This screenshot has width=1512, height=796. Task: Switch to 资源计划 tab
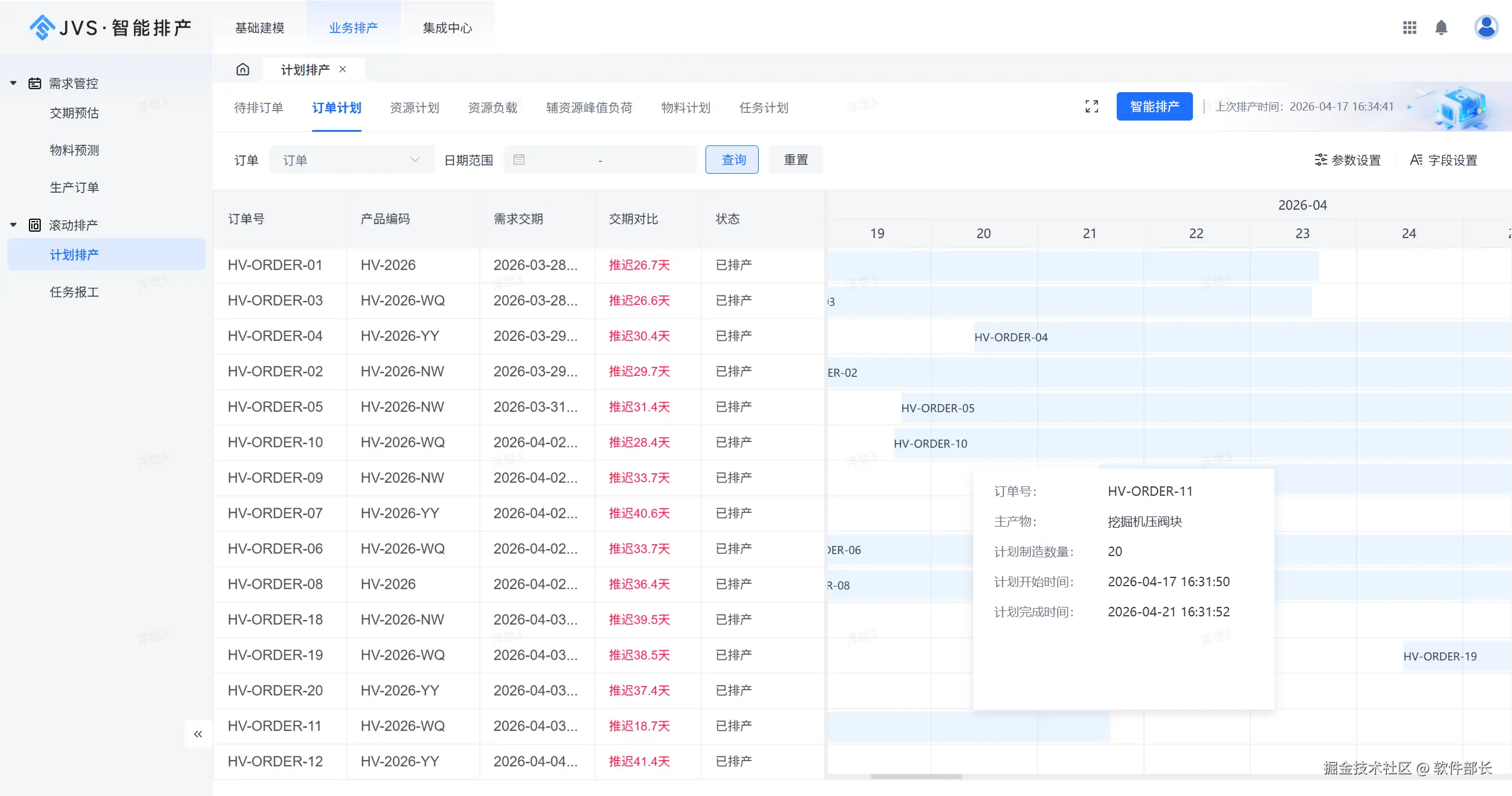coord(414,108)
